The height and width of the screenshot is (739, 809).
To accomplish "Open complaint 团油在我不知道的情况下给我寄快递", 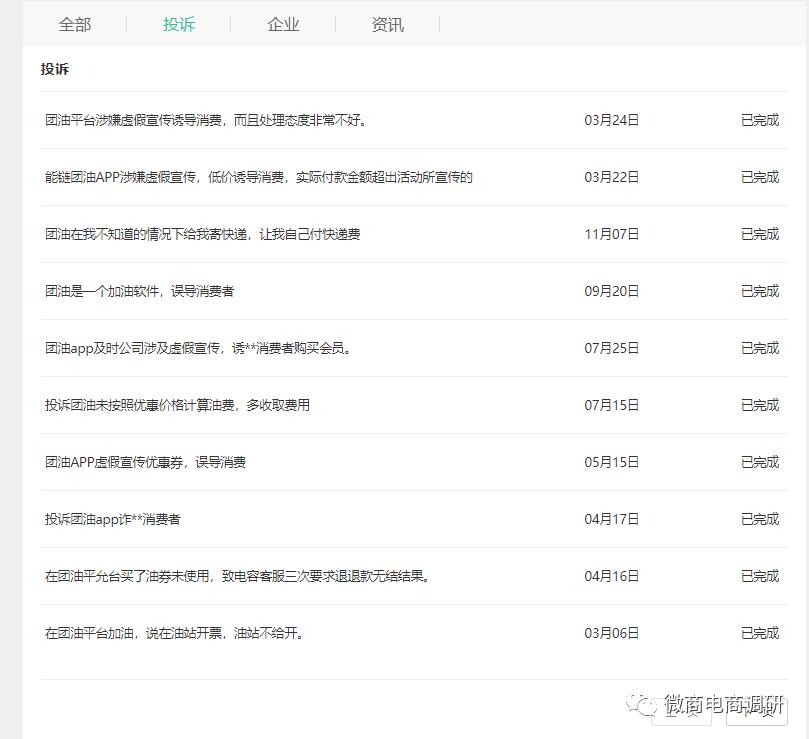I will [203, 234].
